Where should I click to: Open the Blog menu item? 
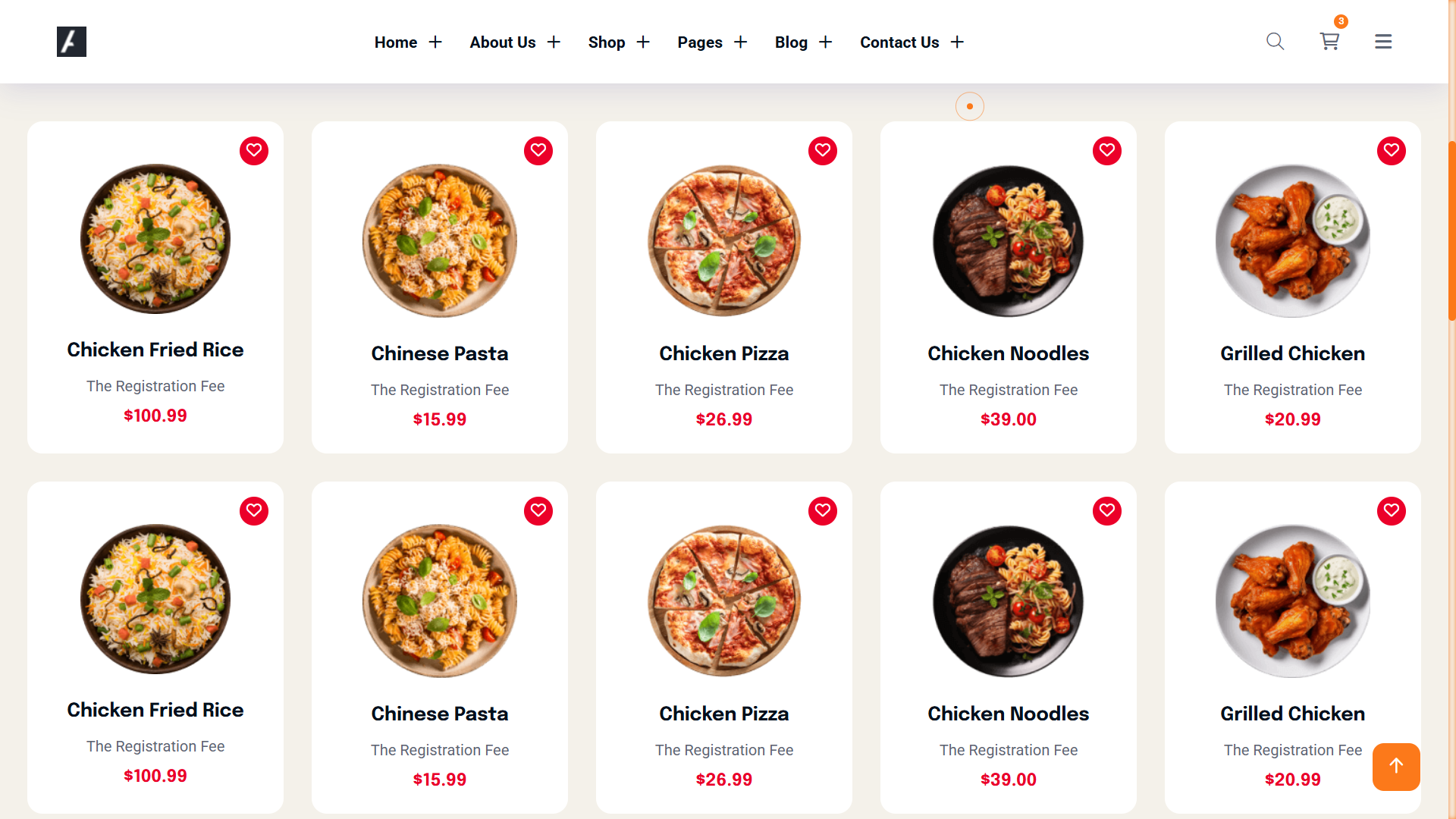(790, 42)
